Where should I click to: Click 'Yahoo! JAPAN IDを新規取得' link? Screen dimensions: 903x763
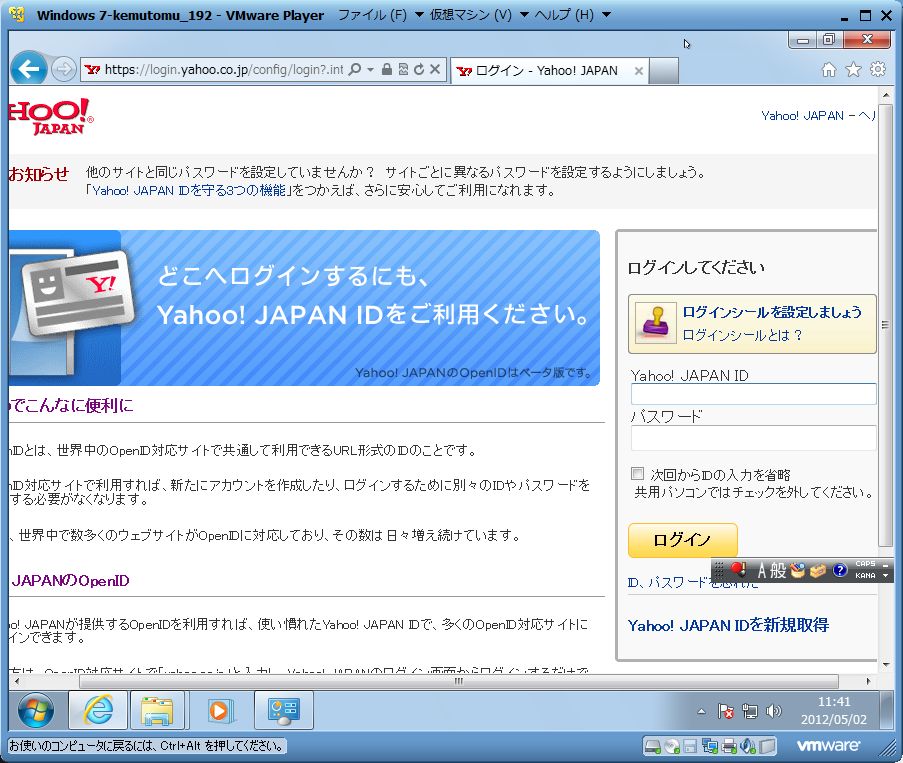pos(728,625)
